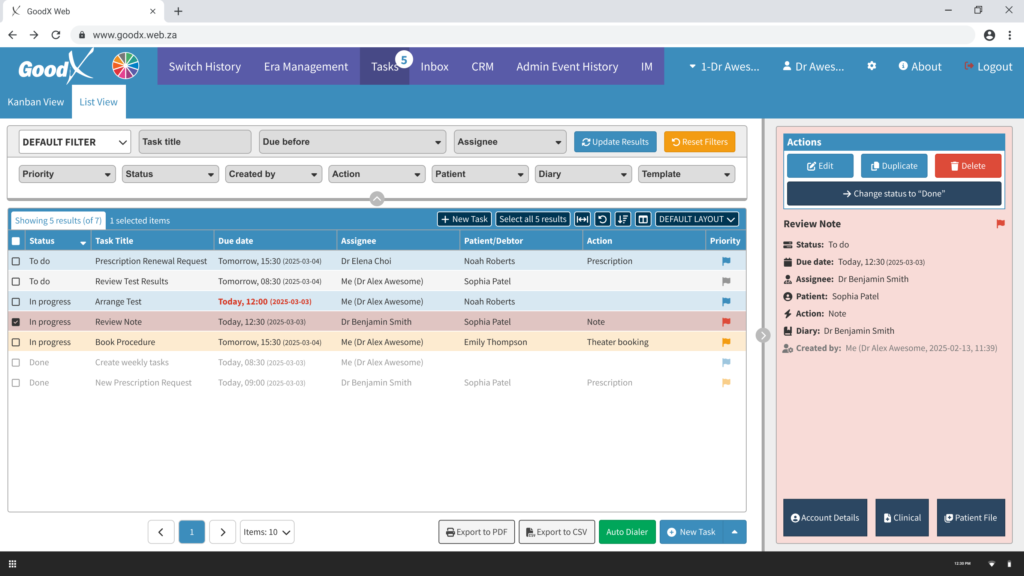The image size is (1024, 576).
Task: Expand New Task options arrow
Action: pos(735,532)
